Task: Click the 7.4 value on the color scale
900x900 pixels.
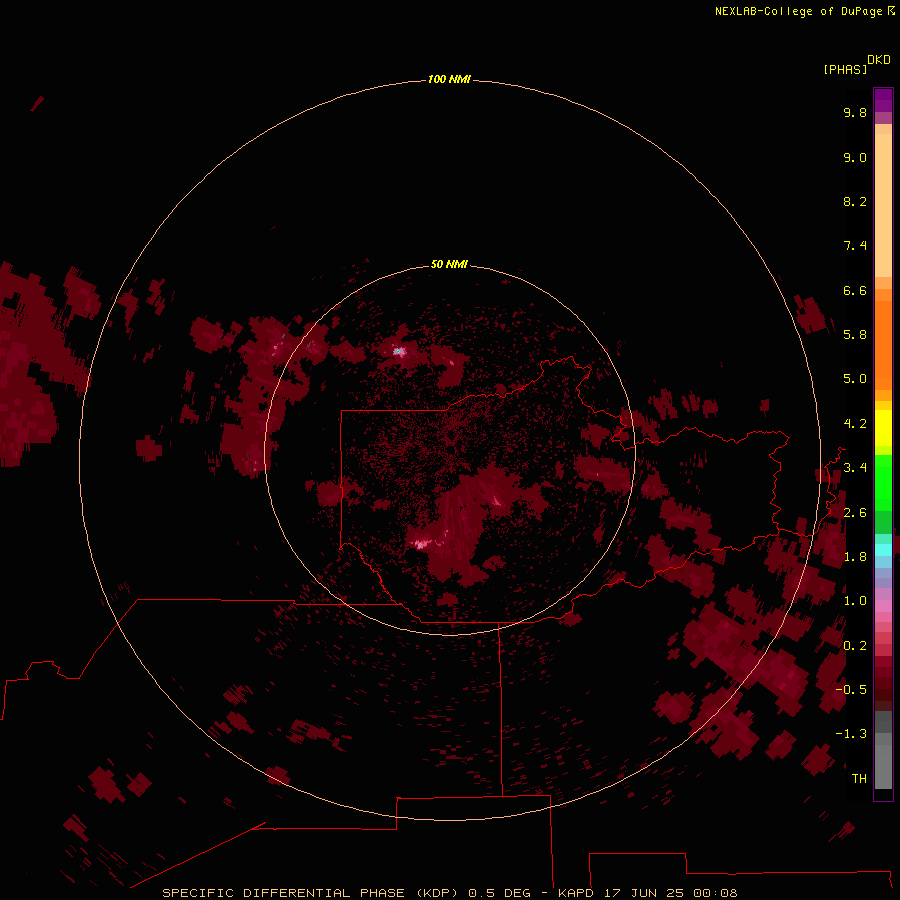Action: click(x=855, y=246)
